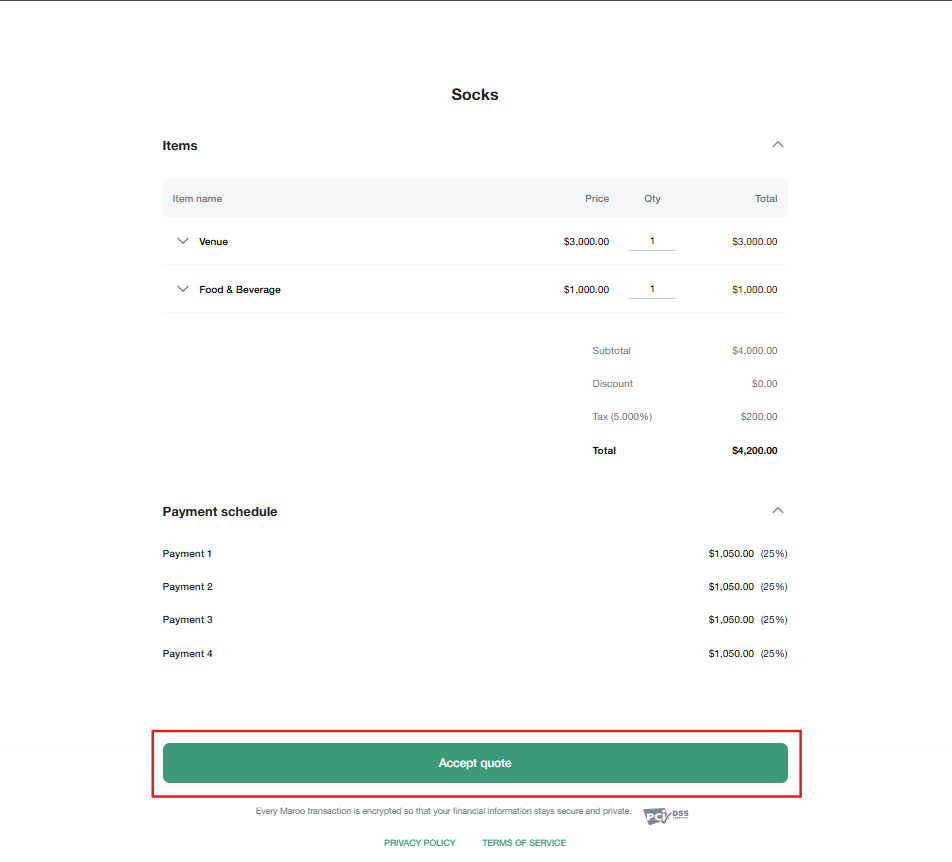Click the Payment 4 amount $1,050.00
This screenshot has height=862, width=952.
(730, 654)
